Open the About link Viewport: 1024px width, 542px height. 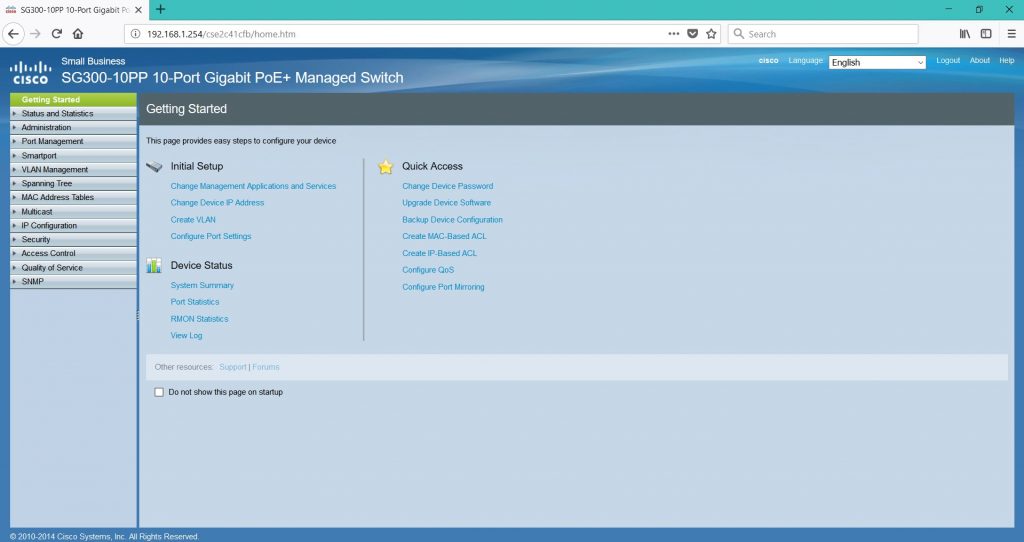pyautogui.click(x=979, y=60)
